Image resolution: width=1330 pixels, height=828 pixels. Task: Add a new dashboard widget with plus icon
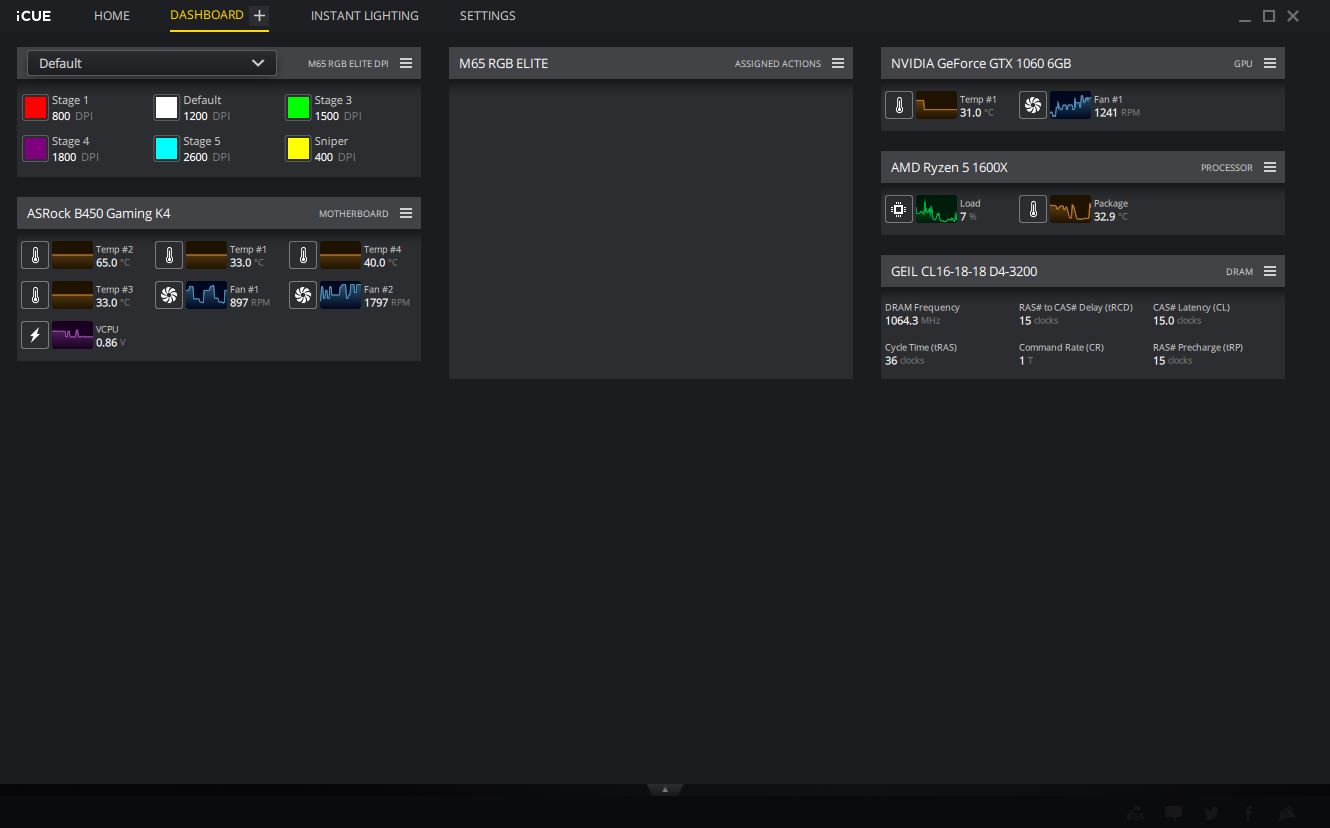(x=259, y=16)
